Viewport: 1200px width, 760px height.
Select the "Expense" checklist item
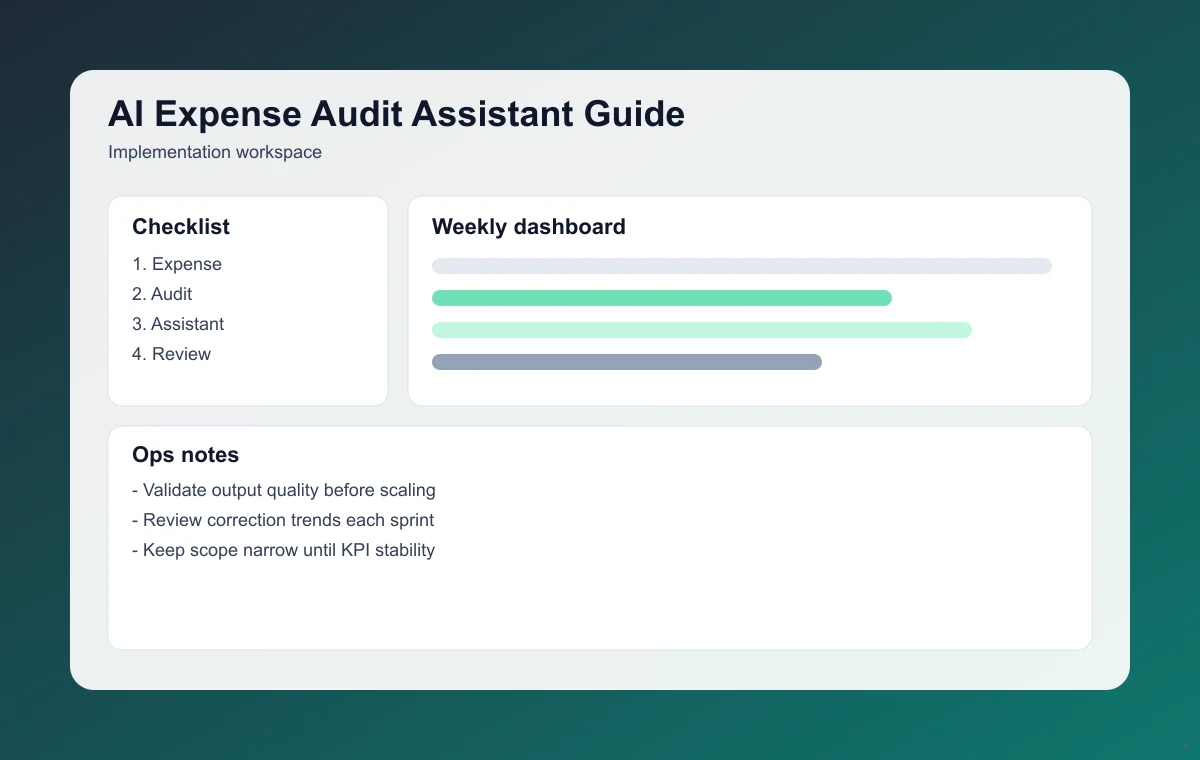pos(177,264)
